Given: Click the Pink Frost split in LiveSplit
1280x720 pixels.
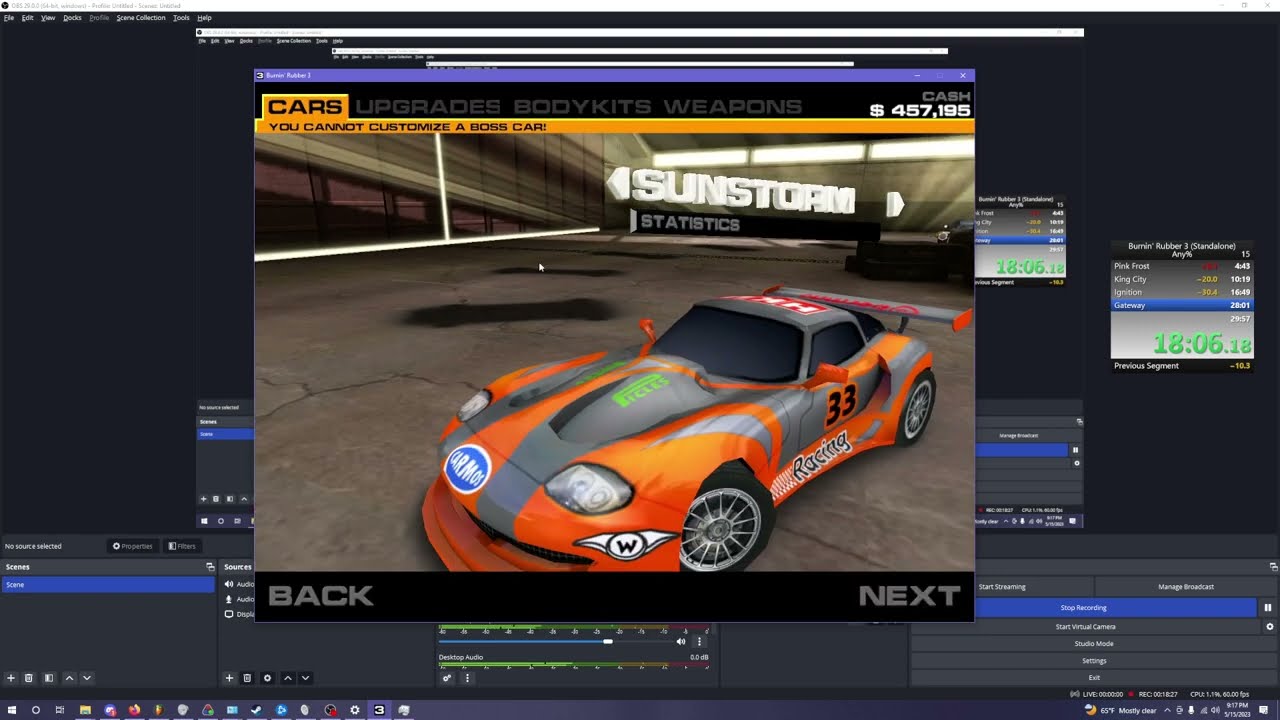Looking at the screenshot, I should (1182, 266).
